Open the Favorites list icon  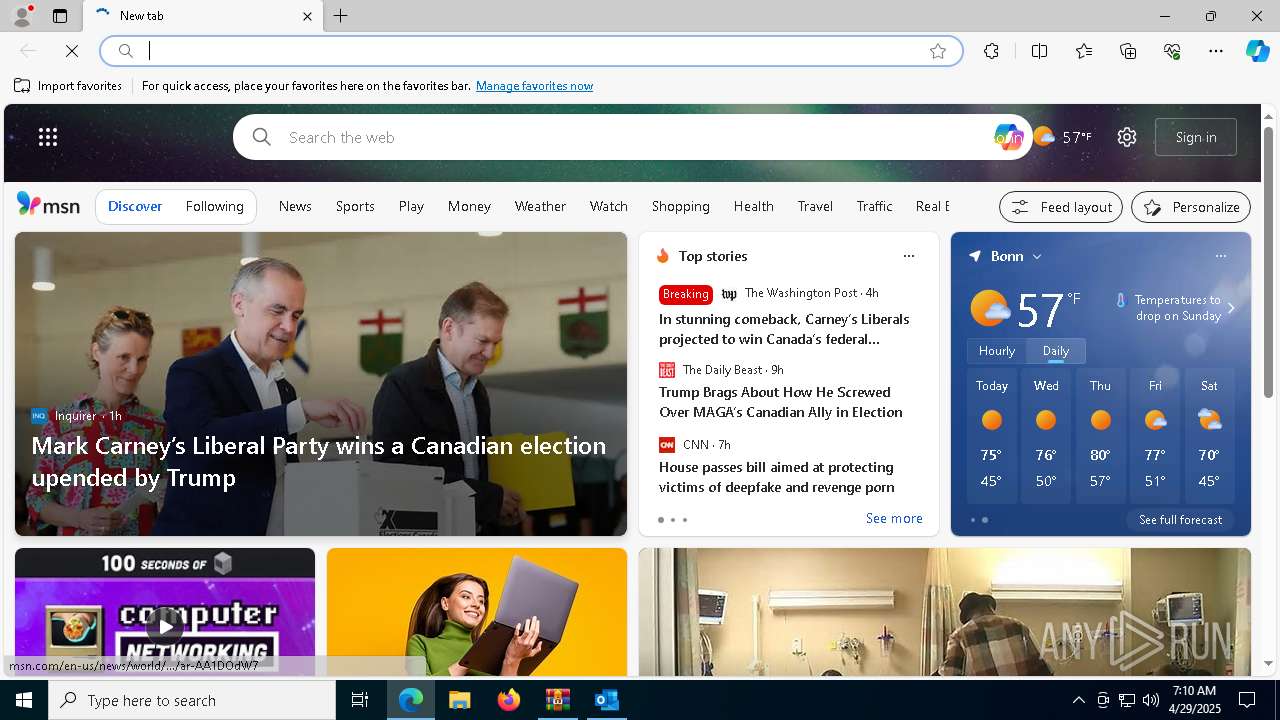(x=1084, y=51)
